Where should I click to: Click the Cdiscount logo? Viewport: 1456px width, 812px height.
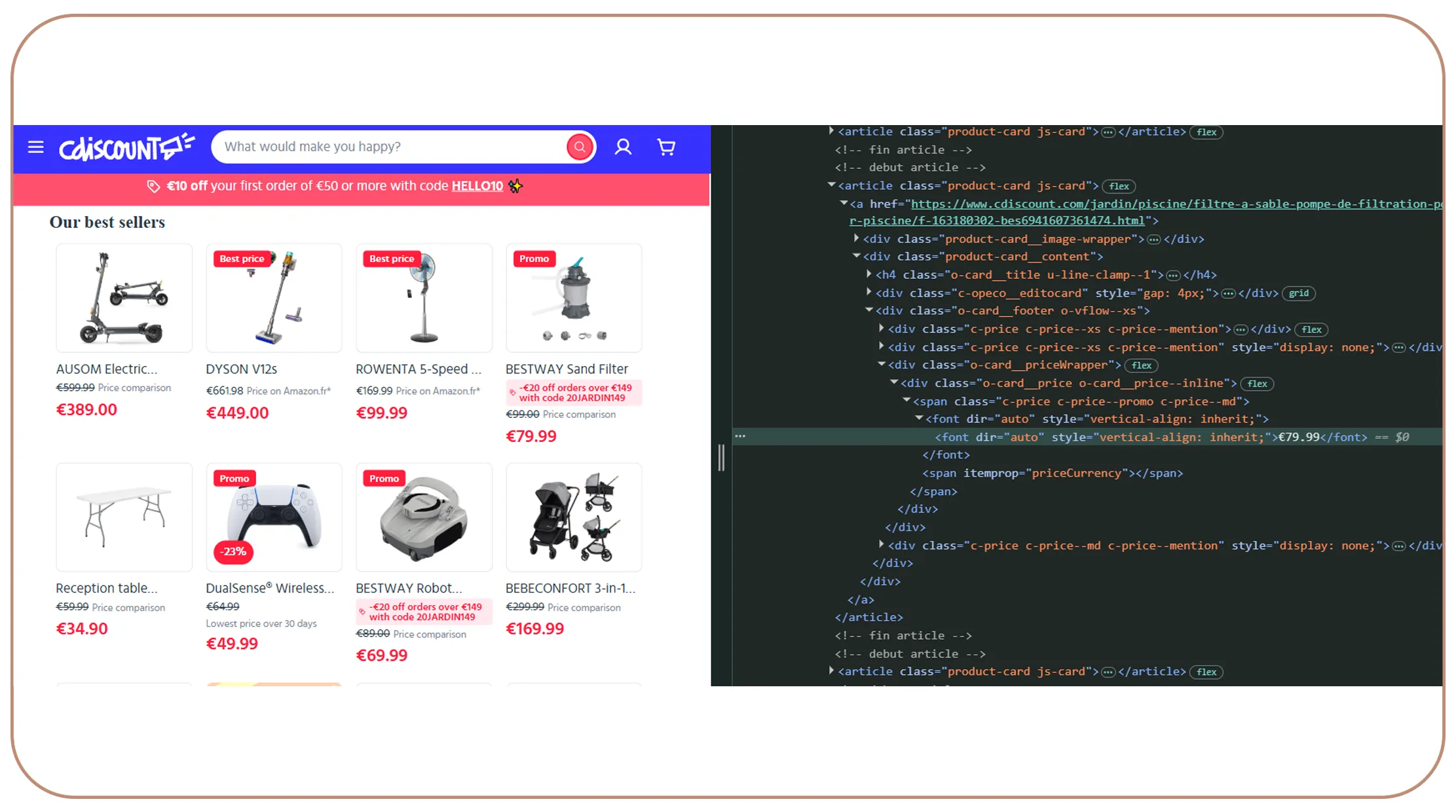(x=127, y=147)
